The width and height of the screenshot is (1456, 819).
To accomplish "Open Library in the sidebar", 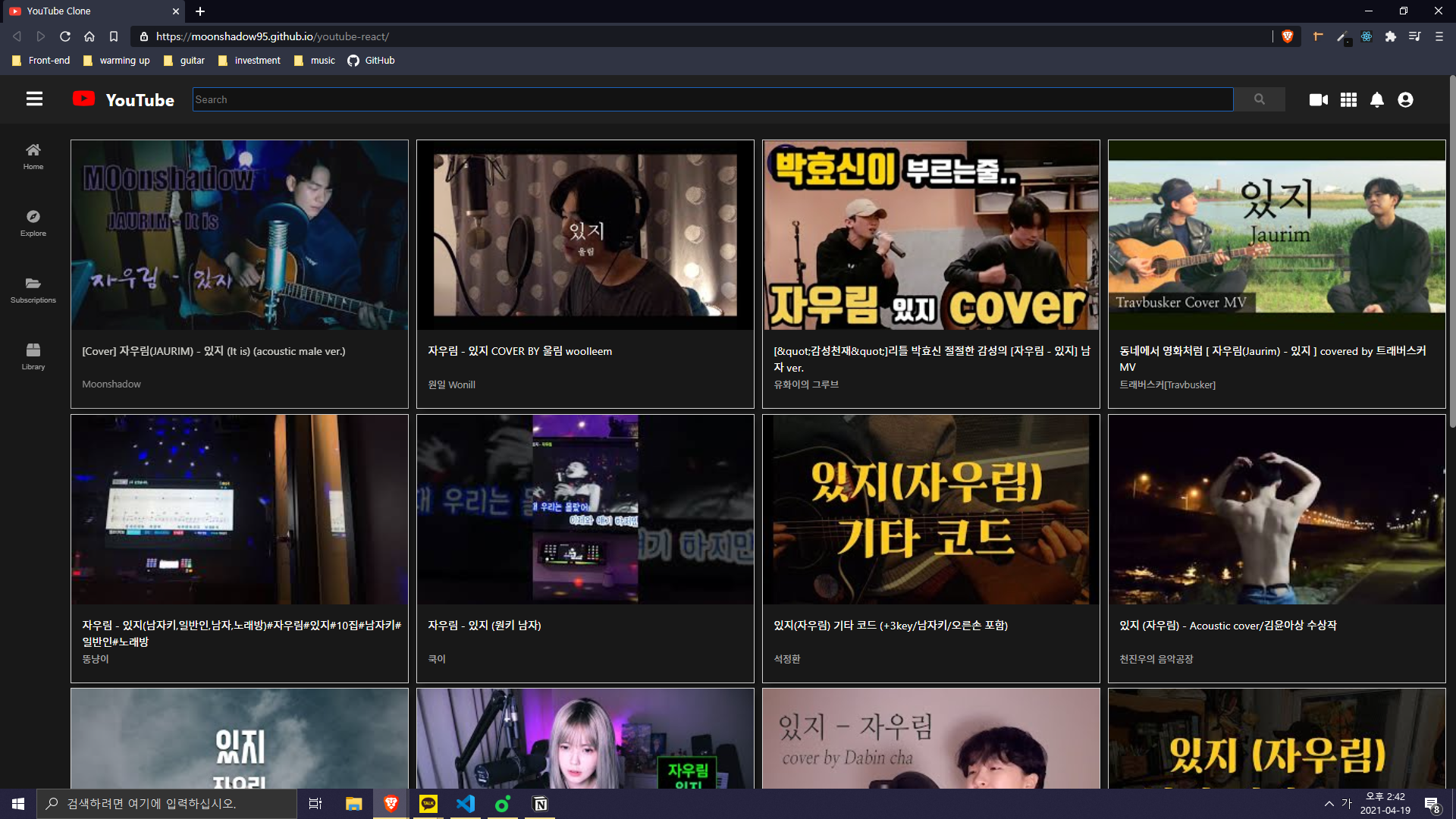I will click(33, 356).
